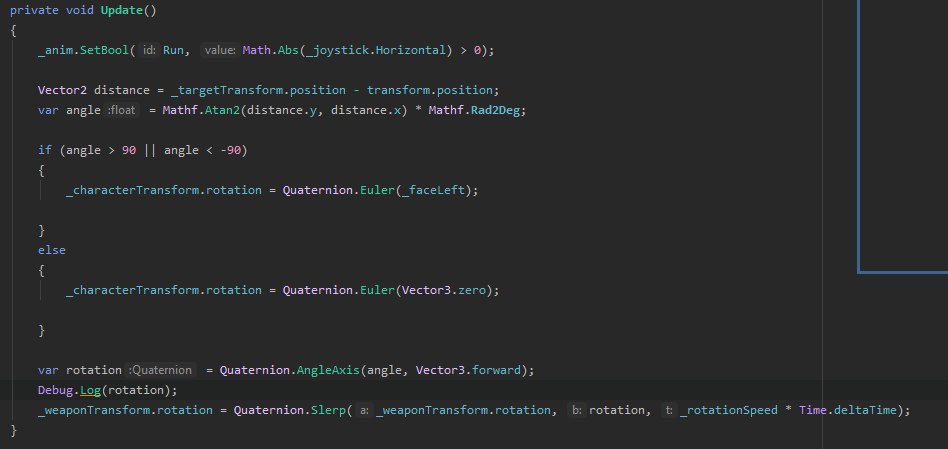This screenshot has width=948, height=449.
Task: Click Euler call taking _faceLeft
Action: tap(377, 190)
